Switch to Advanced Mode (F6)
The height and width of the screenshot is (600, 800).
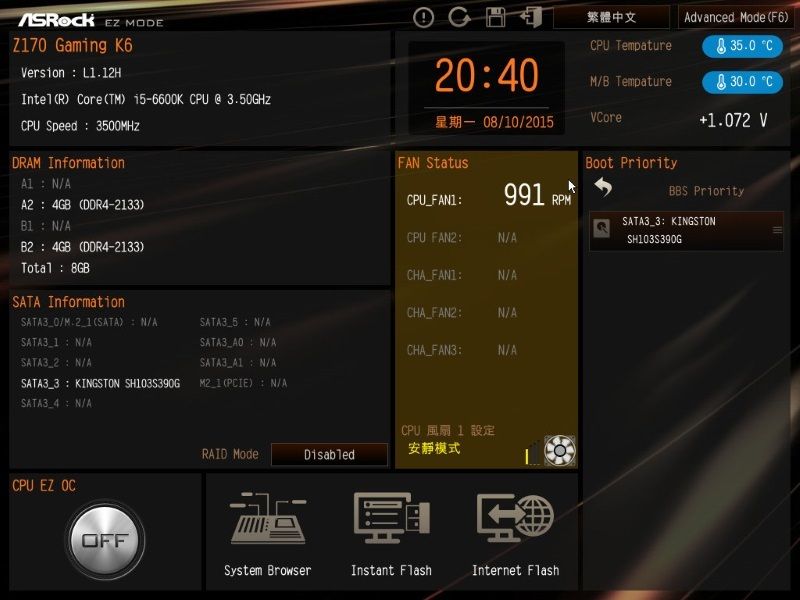(736, 17)
